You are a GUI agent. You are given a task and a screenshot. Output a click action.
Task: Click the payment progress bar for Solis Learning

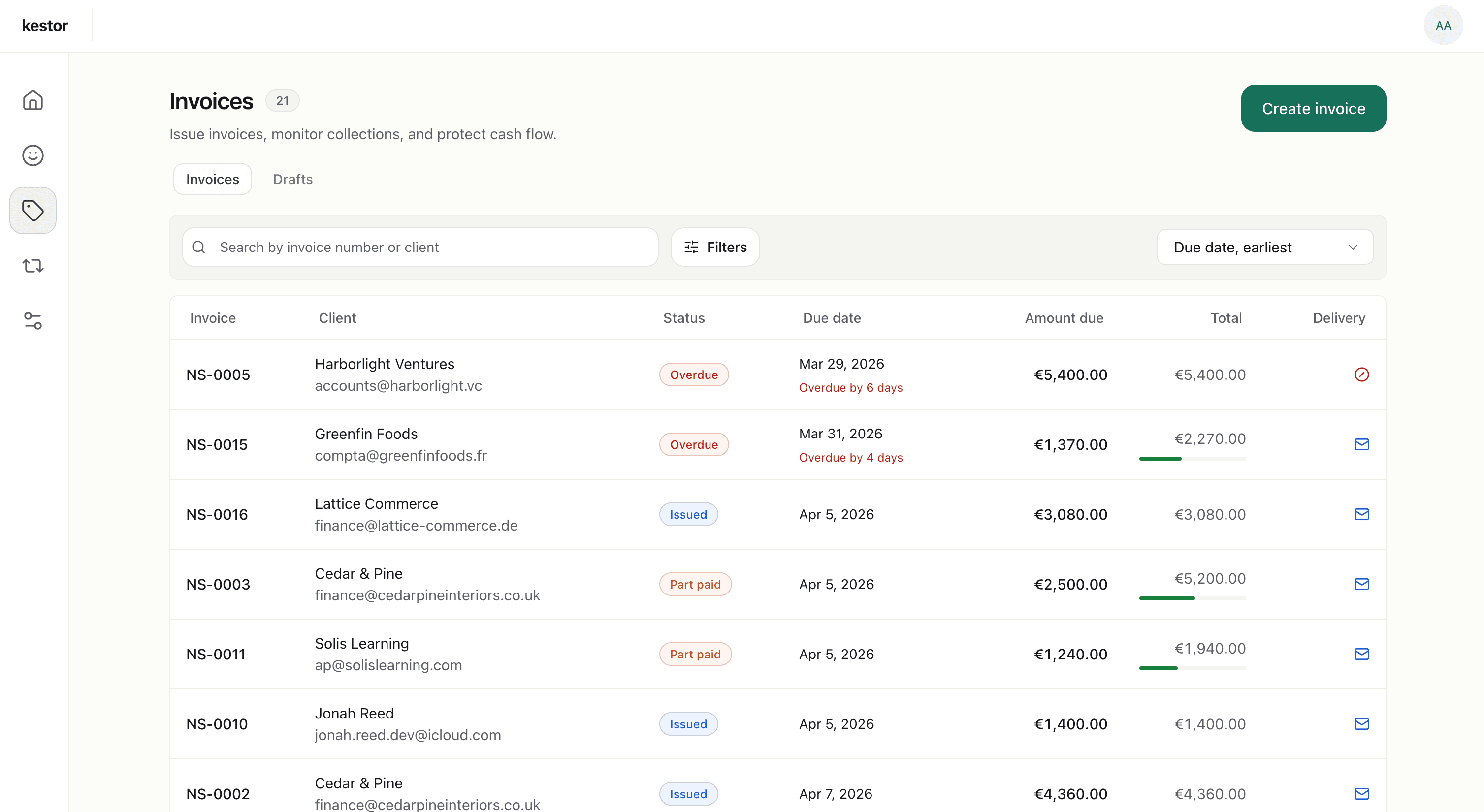[1192, 669]
